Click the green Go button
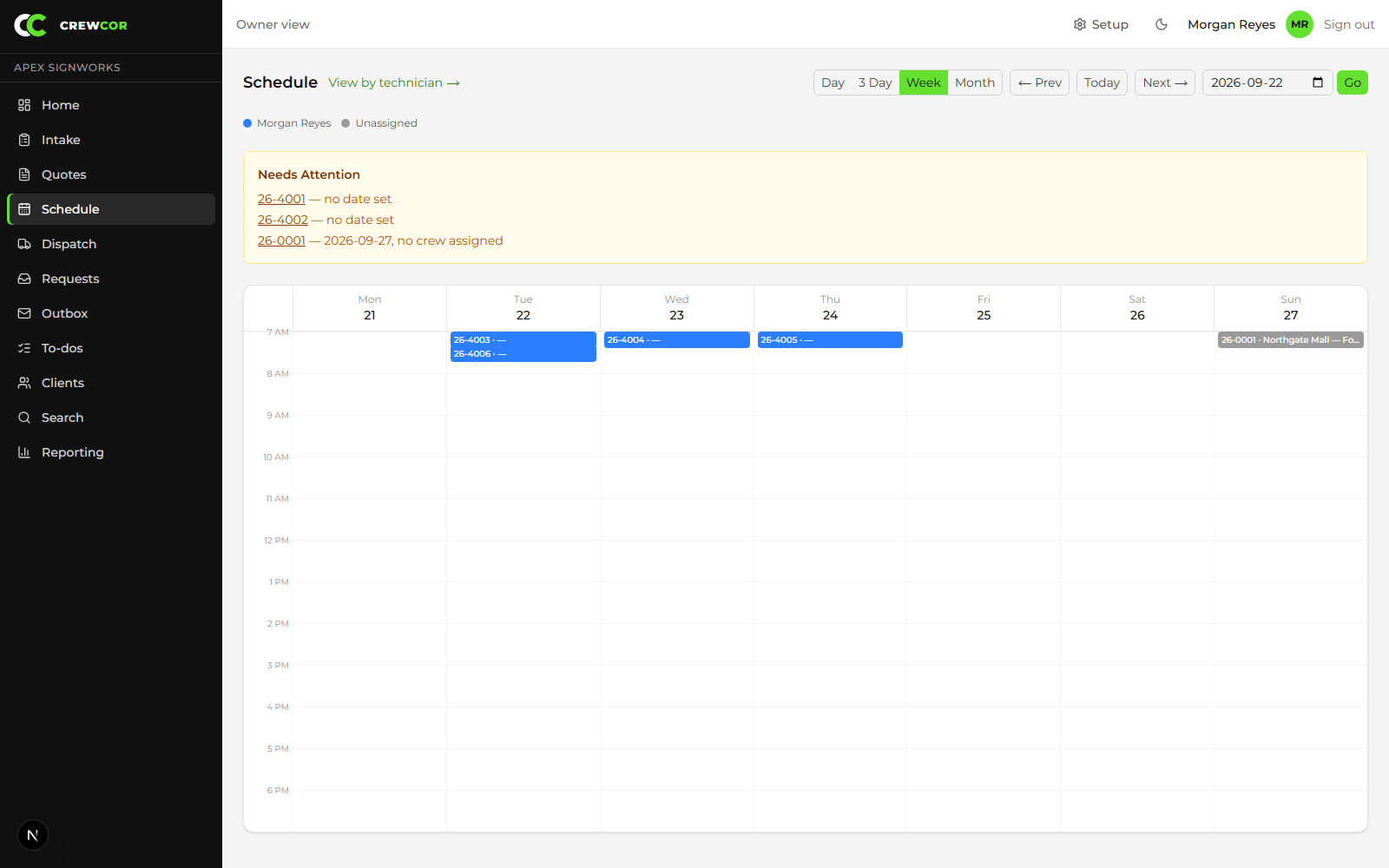1389x868 pixels. tap(1353, 82)
